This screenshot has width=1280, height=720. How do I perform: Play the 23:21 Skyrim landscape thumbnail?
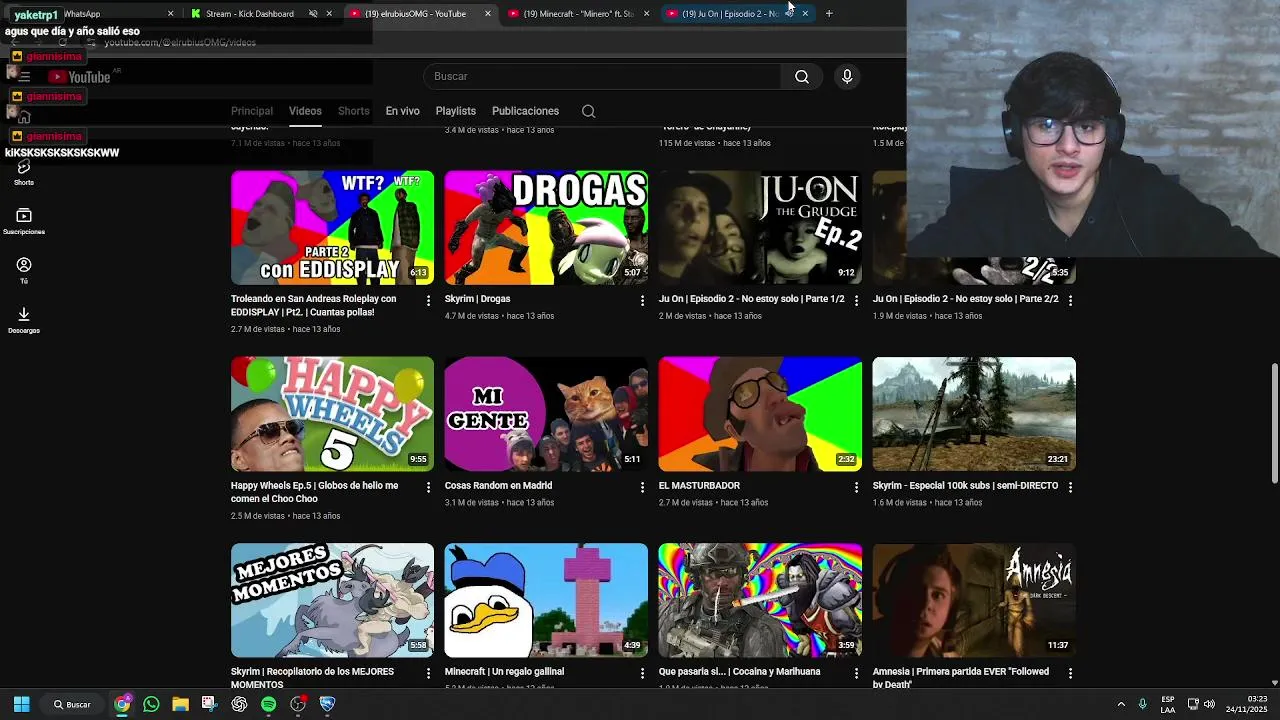tap(974, 414)
